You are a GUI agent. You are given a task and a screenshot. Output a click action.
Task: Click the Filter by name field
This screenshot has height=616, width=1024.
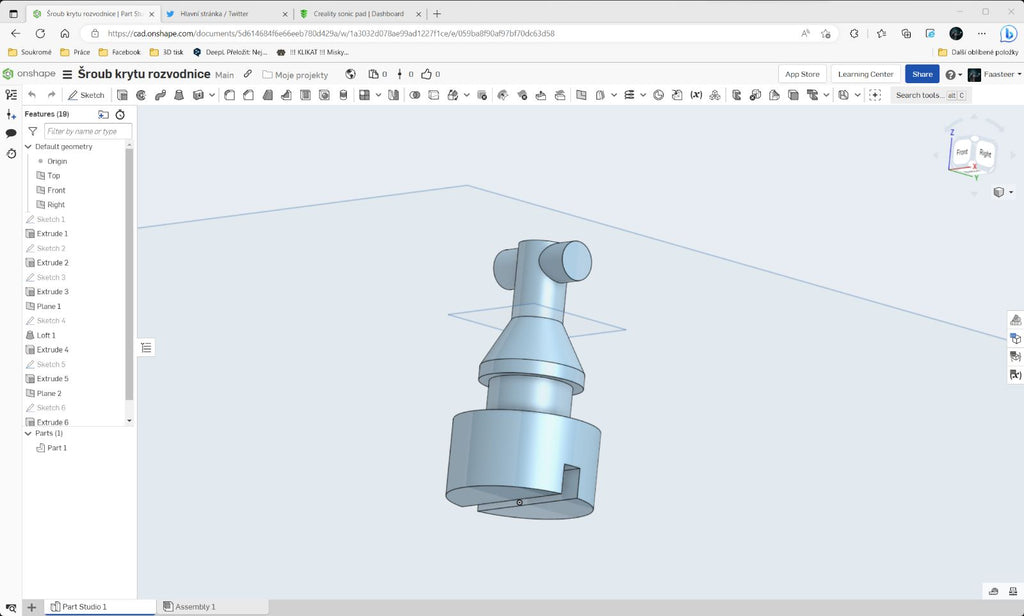coord(88,131)
